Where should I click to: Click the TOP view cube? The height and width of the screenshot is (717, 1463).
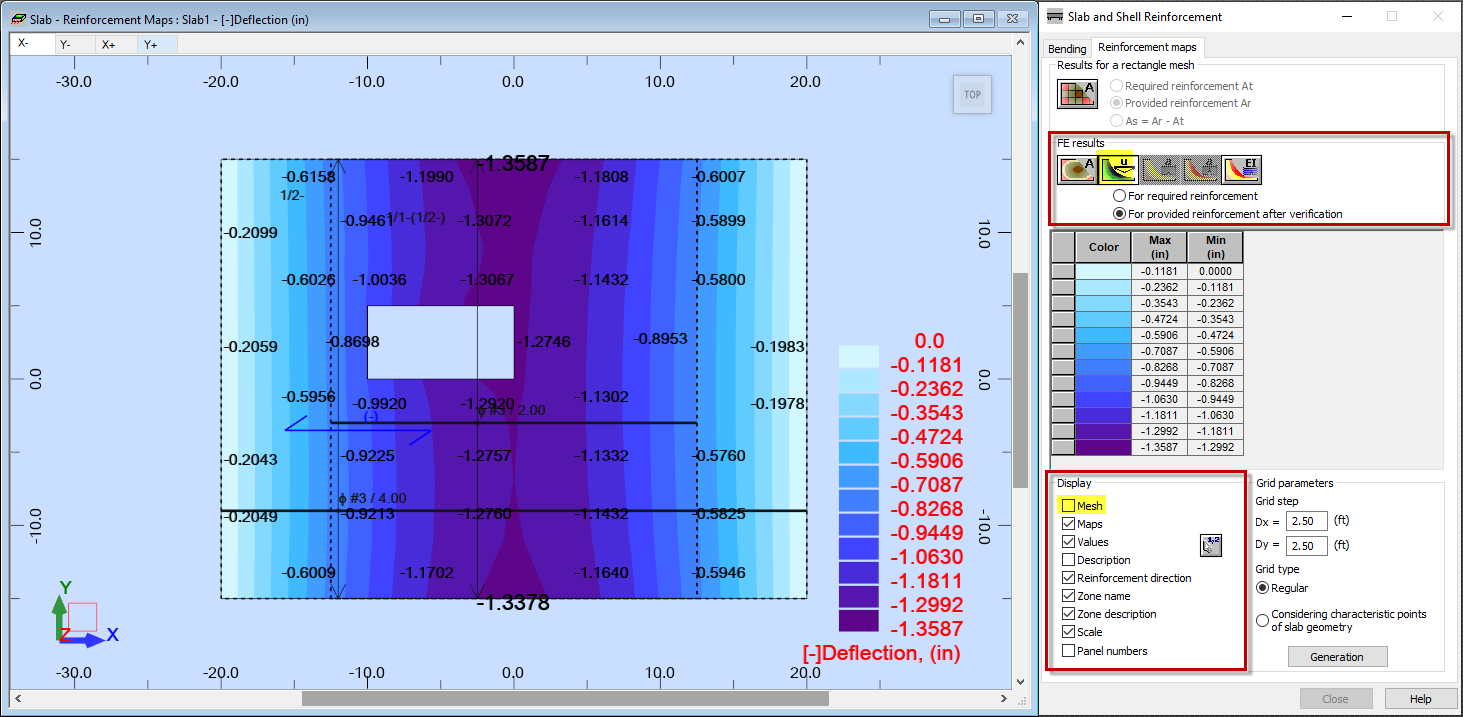coord(972,95)
